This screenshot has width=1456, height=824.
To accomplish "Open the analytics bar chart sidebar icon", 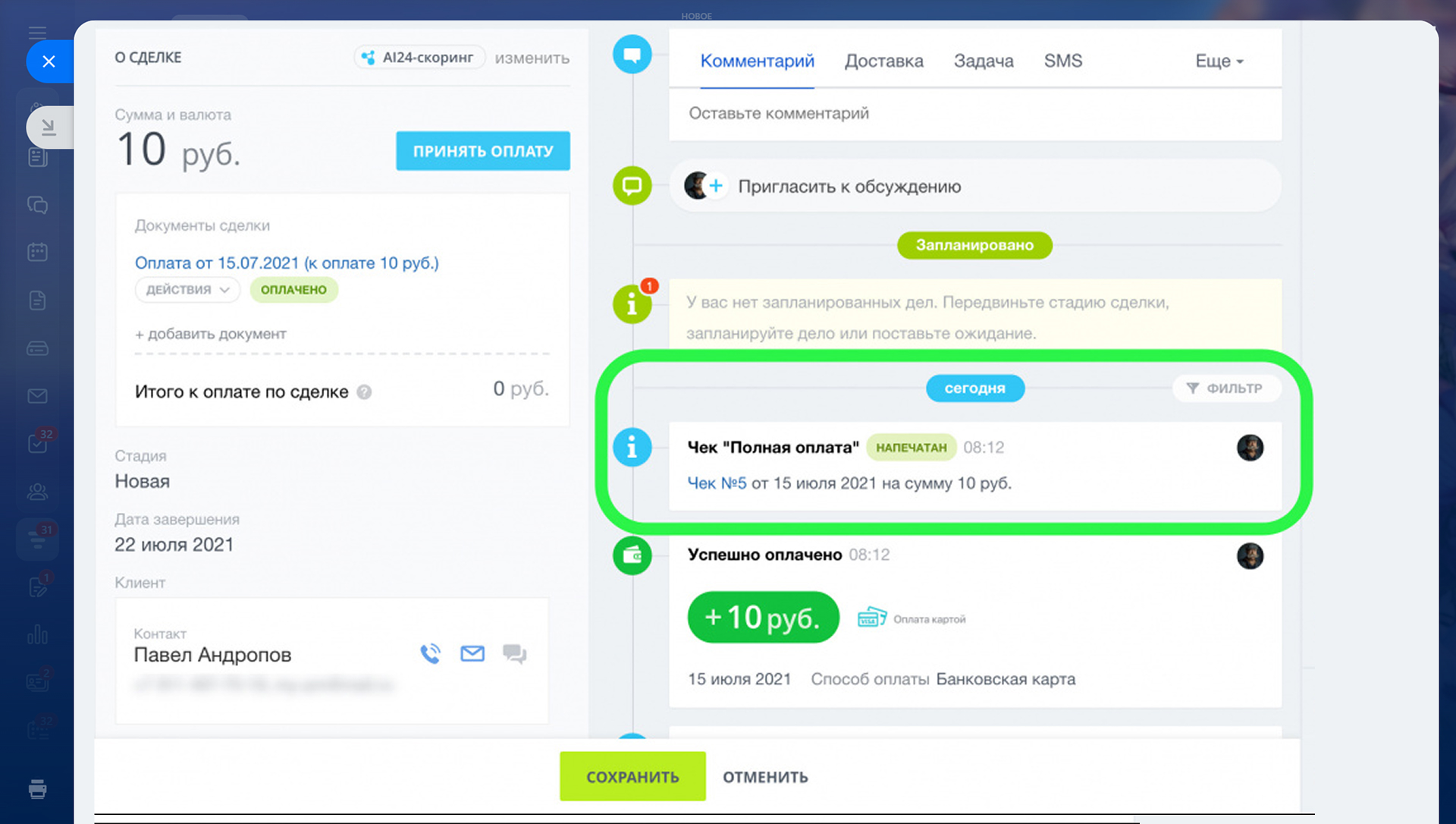I will click(37, 634).
